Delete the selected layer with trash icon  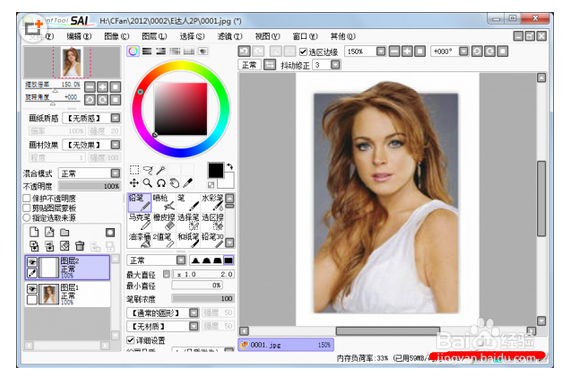[x=80, y=246]
